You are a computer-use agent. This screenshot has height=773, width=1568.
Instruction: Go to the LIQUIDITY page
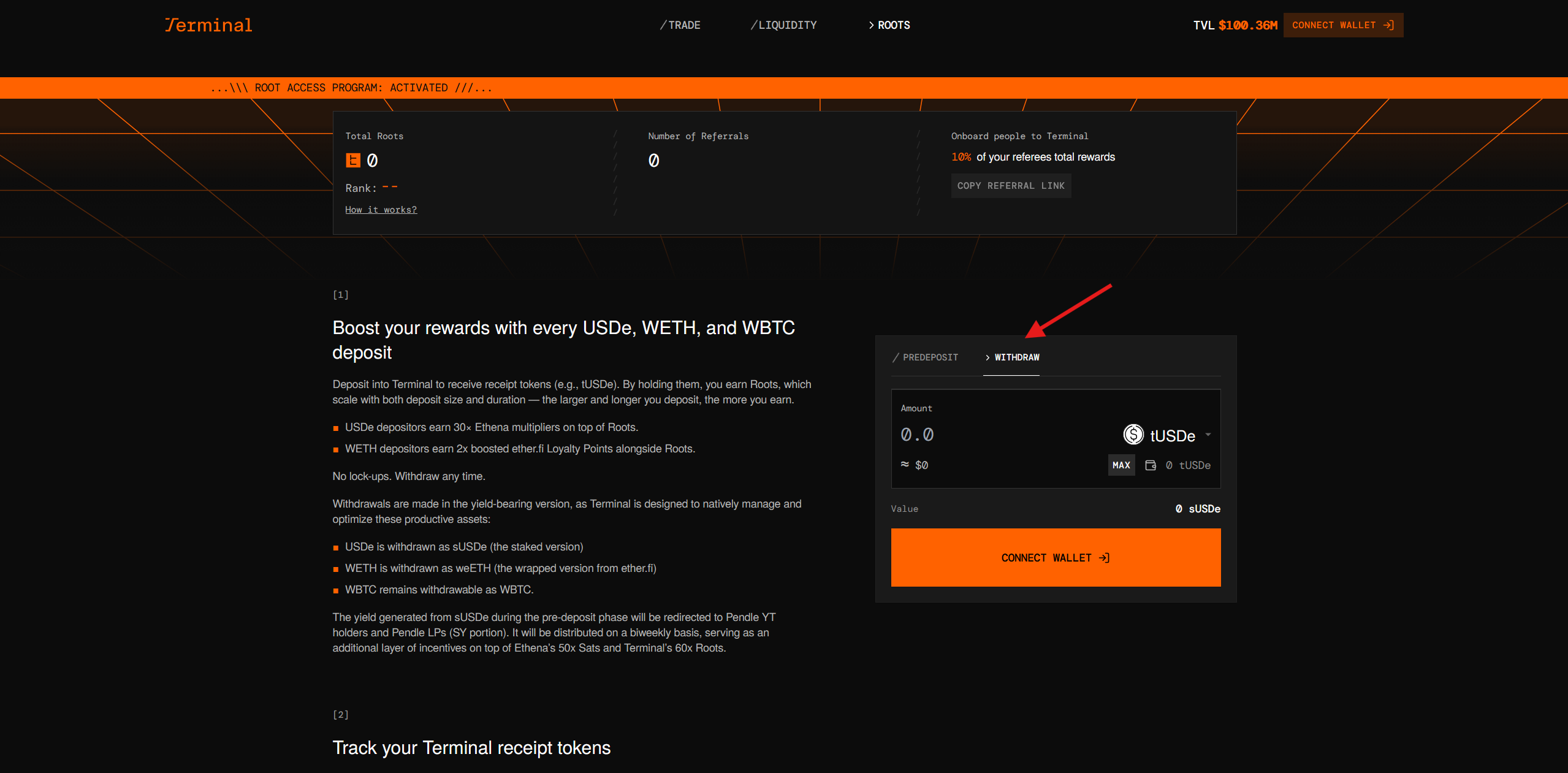click(783, 25)
